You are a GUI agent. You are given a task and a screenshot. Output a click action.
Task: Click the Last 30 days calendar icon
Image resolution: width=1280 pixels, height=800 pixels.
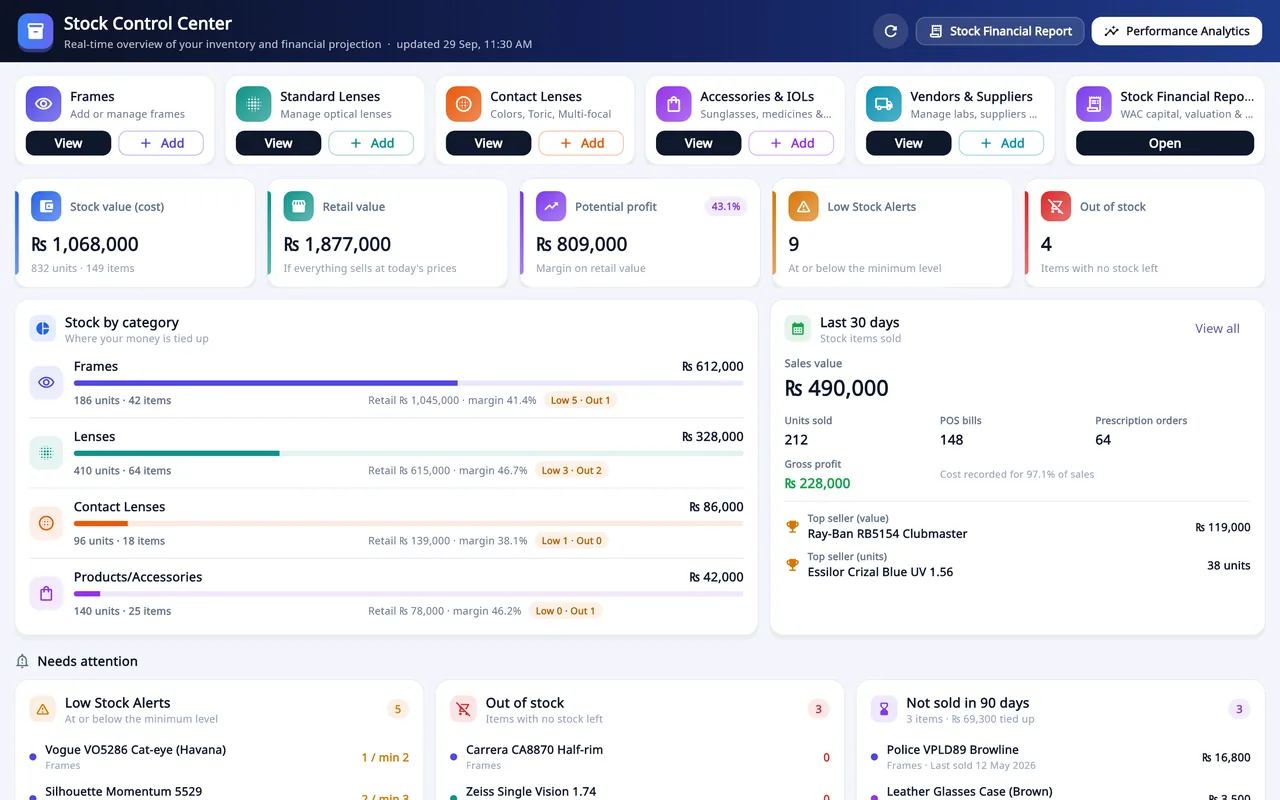coord(798,329)
